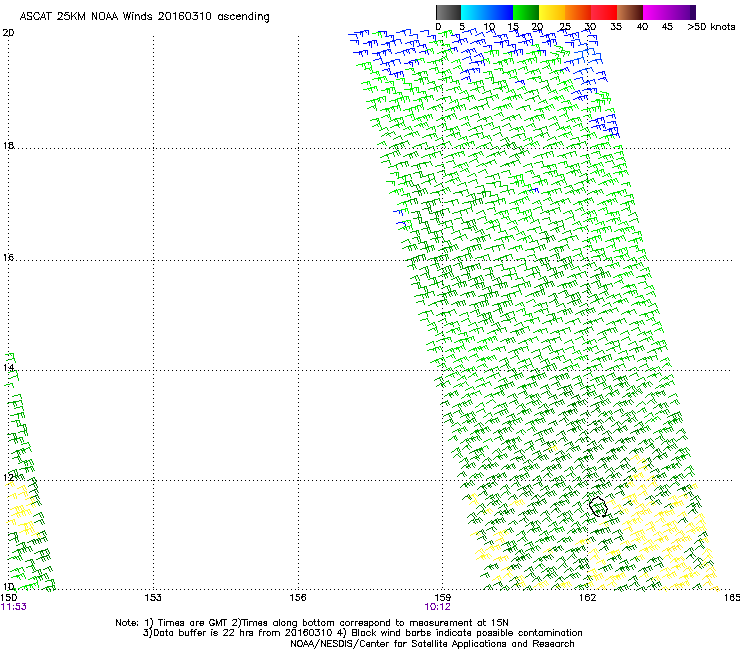The width and height of the screenshot is (740, 650).
Task: Click the brown 35-40 knots color band
Action: coord(630,12)
